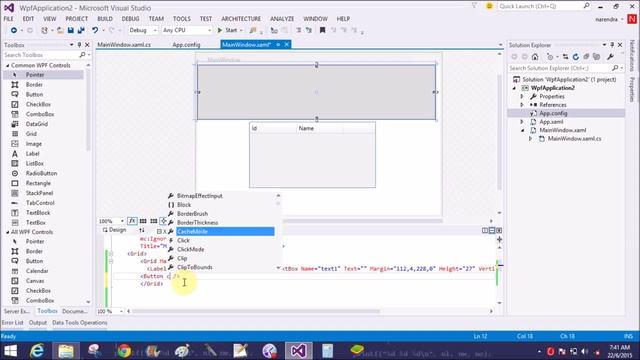Click the Show All Files icon in Solution Explorer

pos(597,57)
